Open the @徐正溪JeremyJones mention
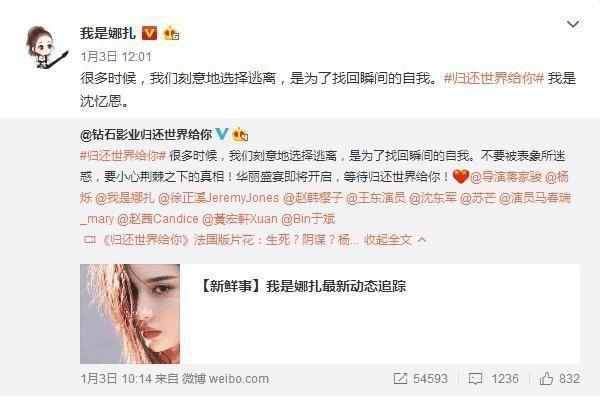This screenshot has width=600, height=400. 218,198
